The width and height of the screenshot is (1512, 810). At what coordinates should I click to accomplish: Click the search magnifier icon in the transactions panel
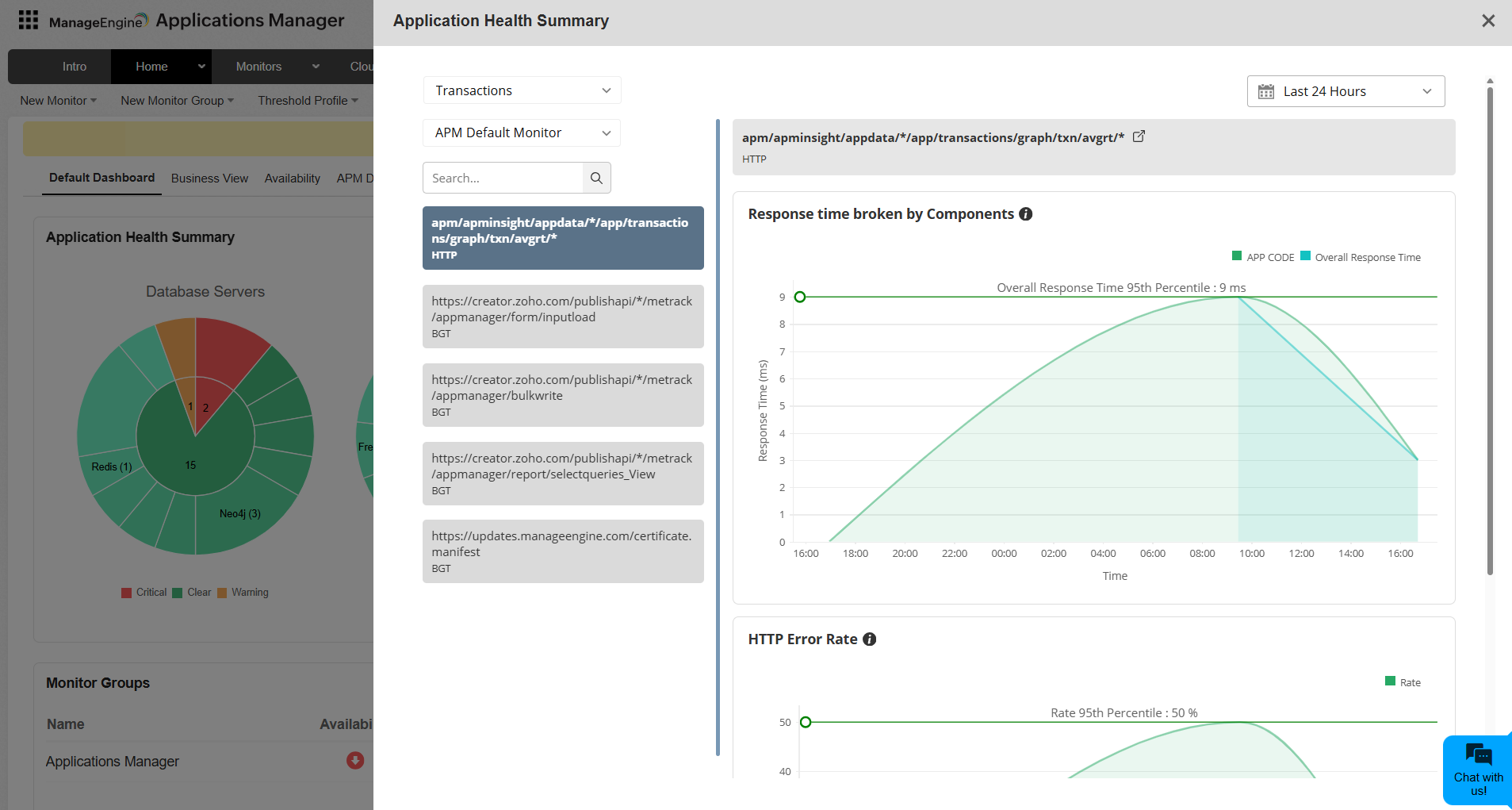(596, 178)
